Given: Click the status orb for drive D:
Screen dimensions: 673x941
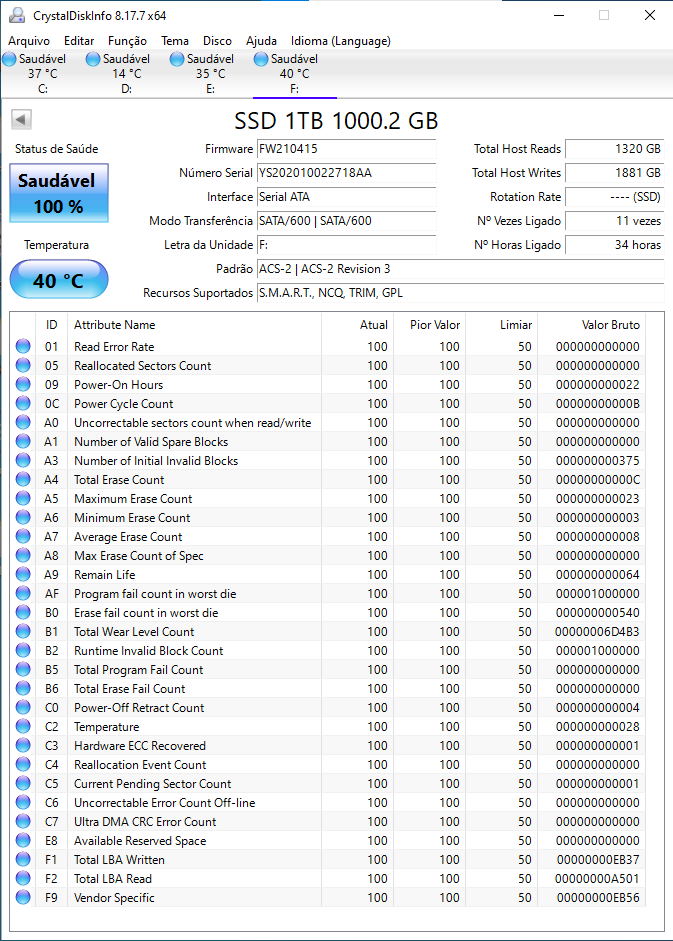Looking at the screenshot, I should [x=93, y=59].
